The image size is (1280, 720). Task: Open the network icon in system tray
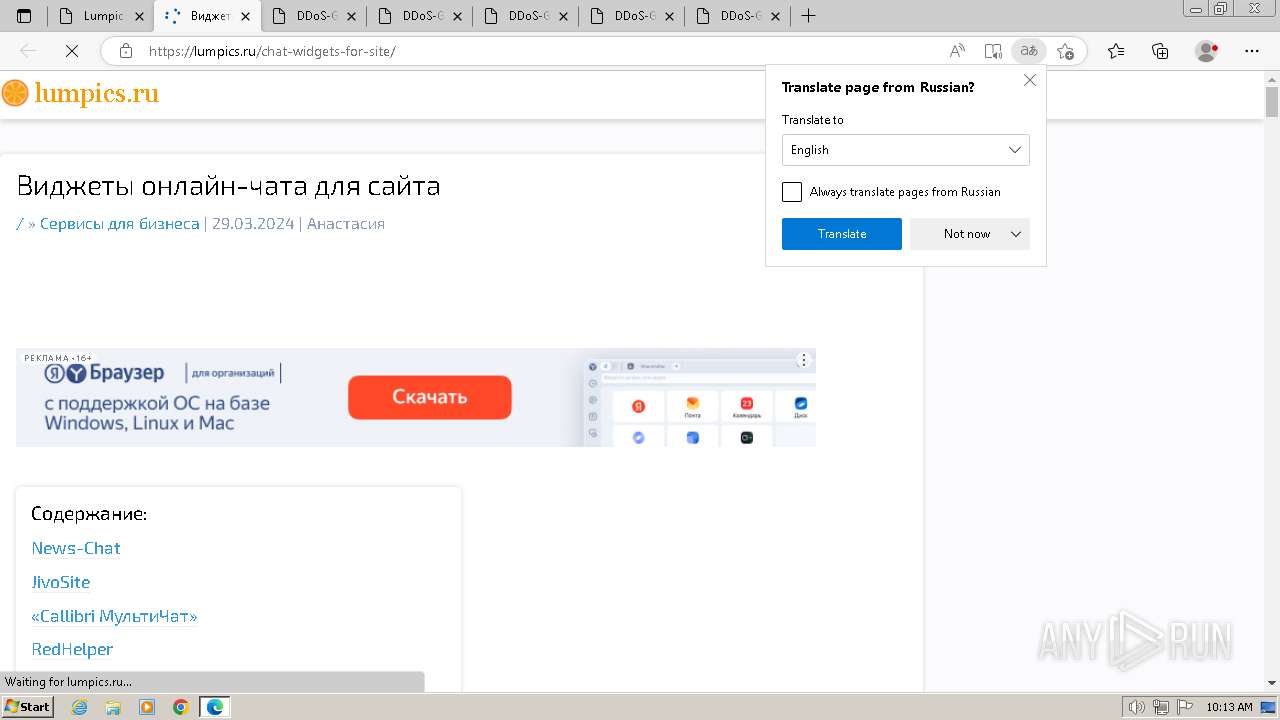1161,707
